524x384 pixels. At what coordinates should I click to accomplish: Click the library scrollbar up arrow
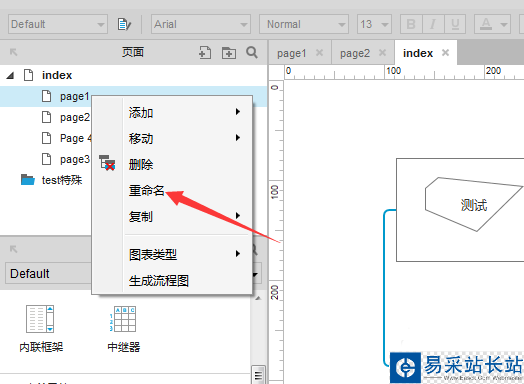click(x=258, y=298)
